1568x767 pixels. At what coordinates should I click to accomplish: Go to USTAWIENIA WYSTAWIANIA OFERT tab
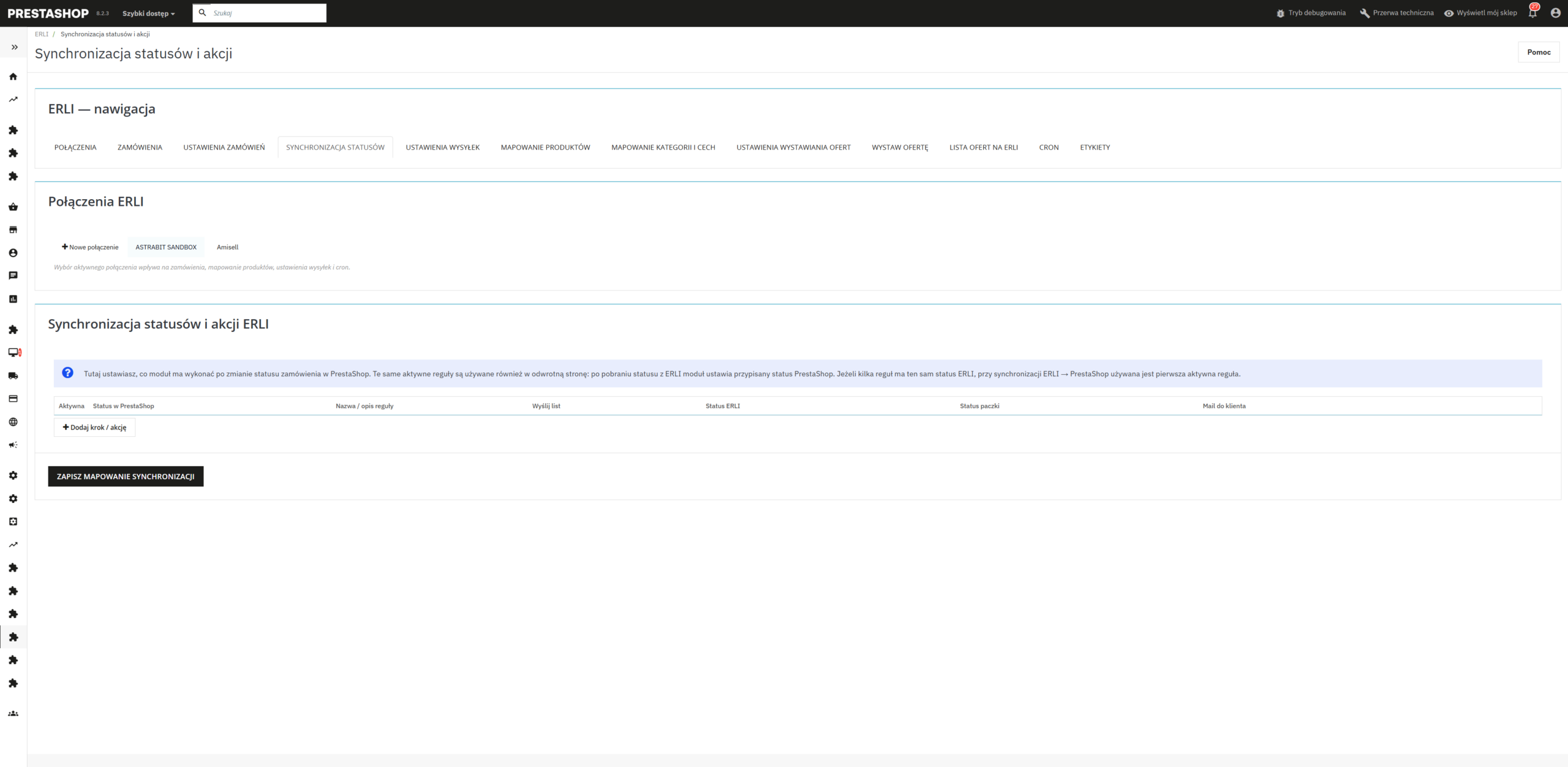click(x=794, y=147)
